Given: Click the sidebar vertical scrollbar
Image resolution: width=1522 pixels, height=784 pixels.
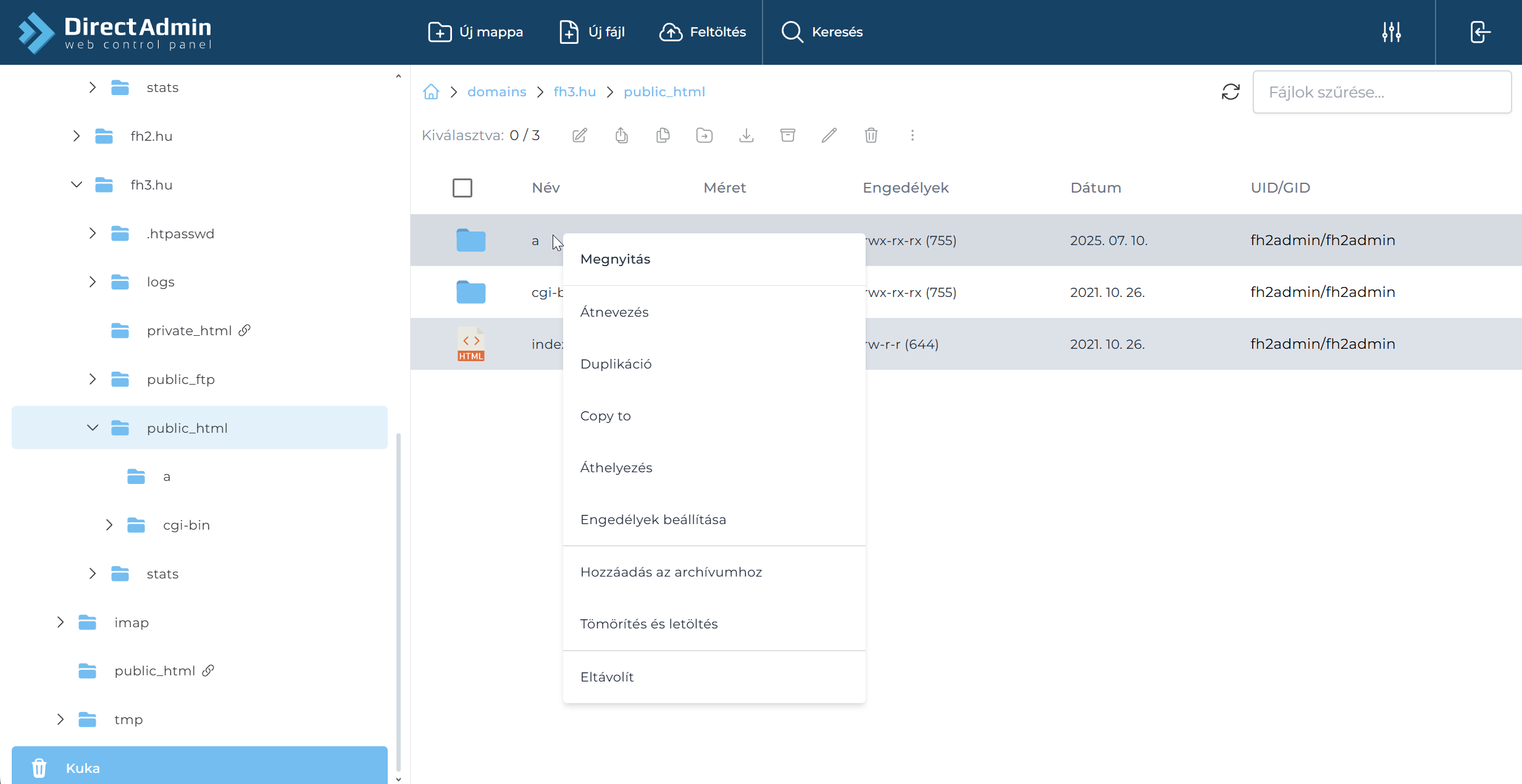Looking at the screenshot, I should [398, 602].
